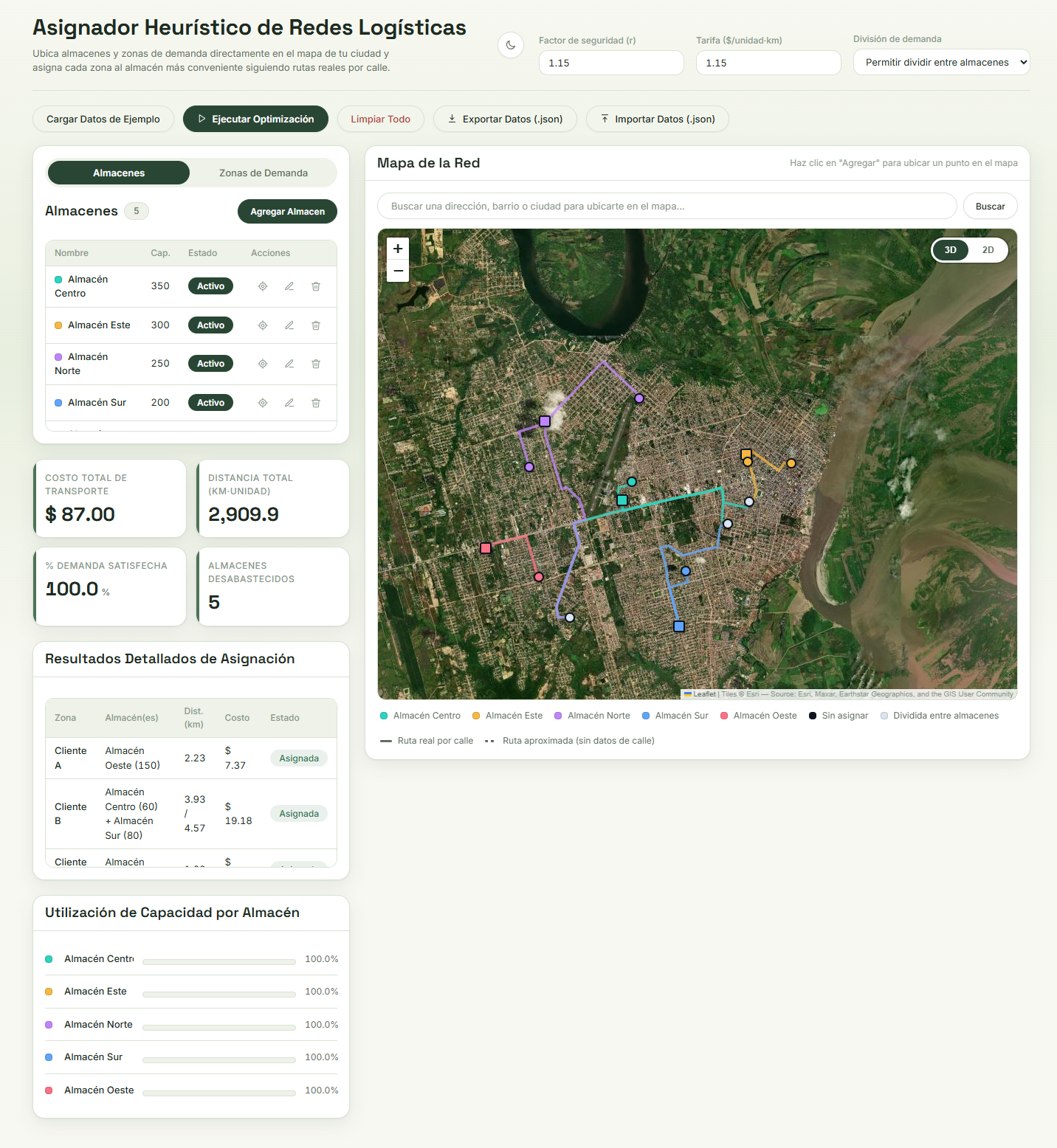Toggle dark mode with the moon icon
The width and height of the screenshot is (1057, 1148).
coord(511,45)
